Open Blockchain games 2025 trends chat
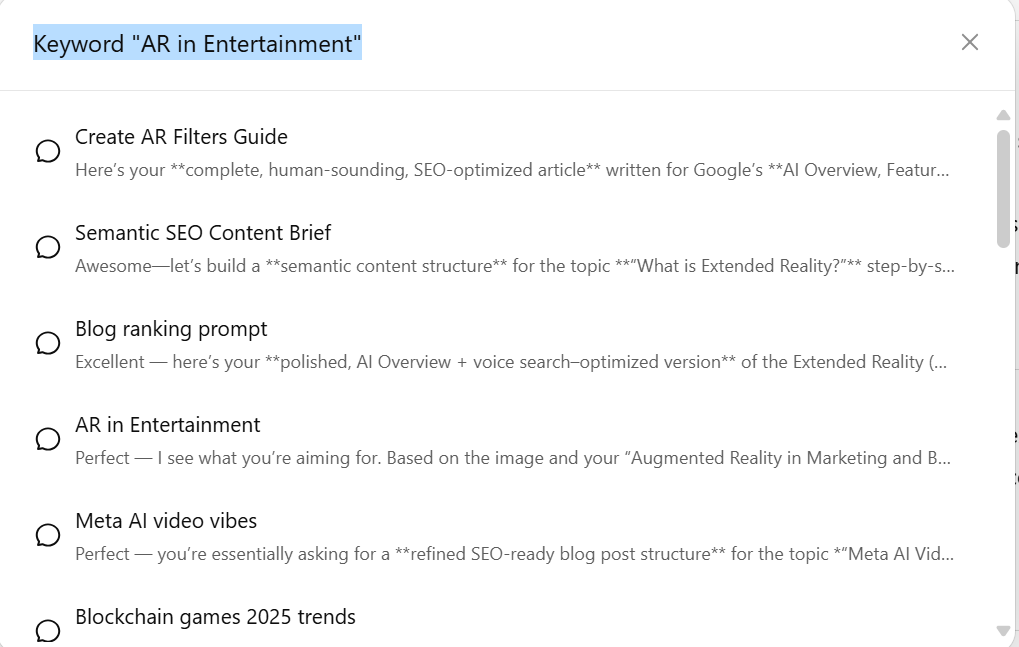Screen dimensions: 1019x647 point(215,617)
